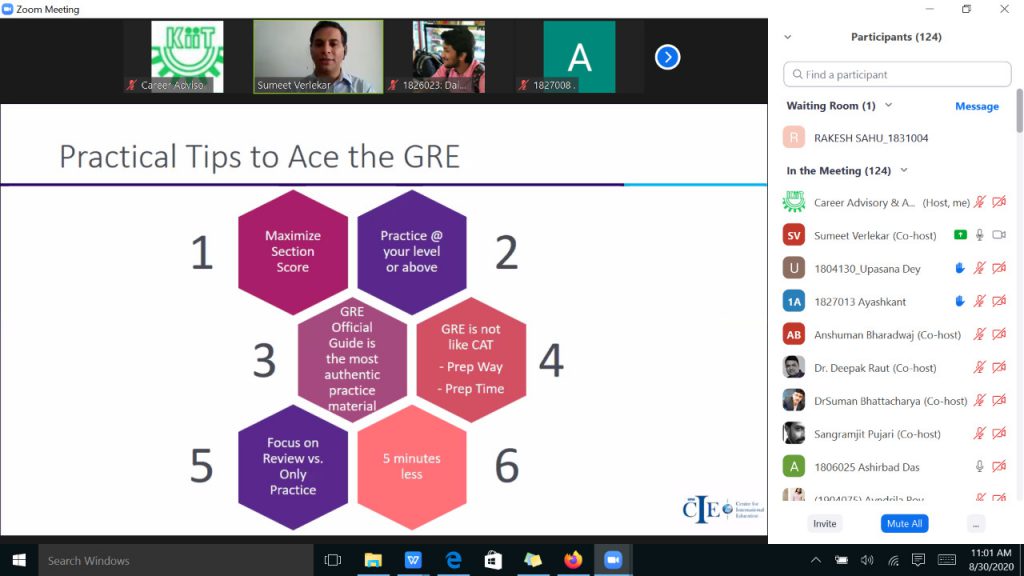Click Sumeet Verlekar's video camera icon
This screenshot has height=576, width=1024.
click(x=998, y=235)
